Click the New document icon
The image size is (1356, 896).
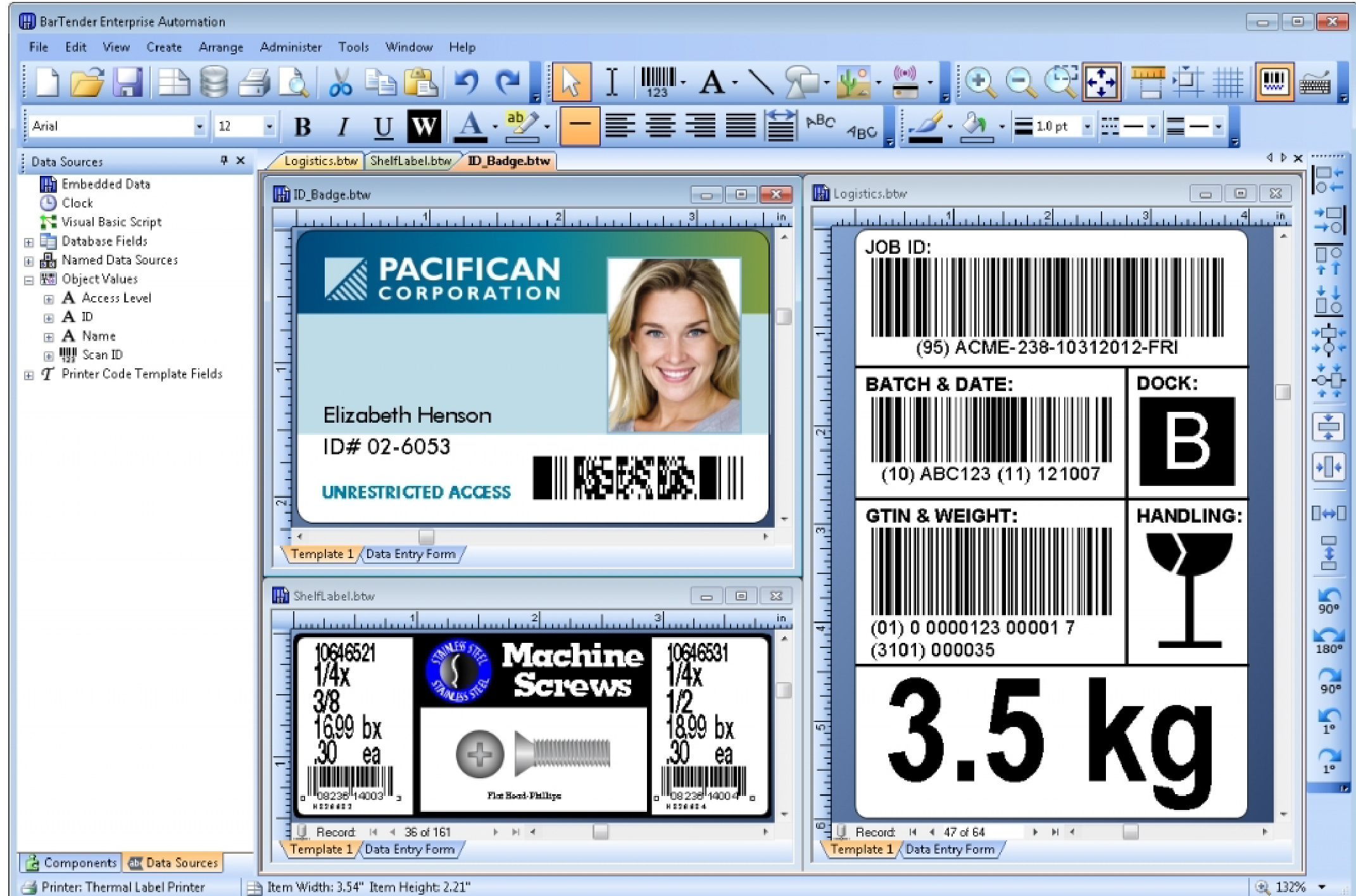coord(47,82)
